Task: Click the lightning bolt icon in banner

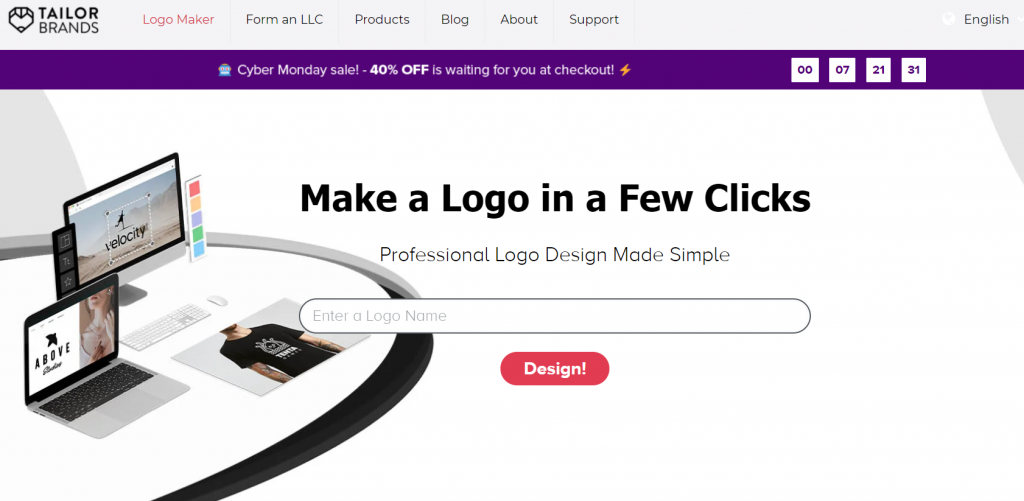Action: click(x=626, y=69)
